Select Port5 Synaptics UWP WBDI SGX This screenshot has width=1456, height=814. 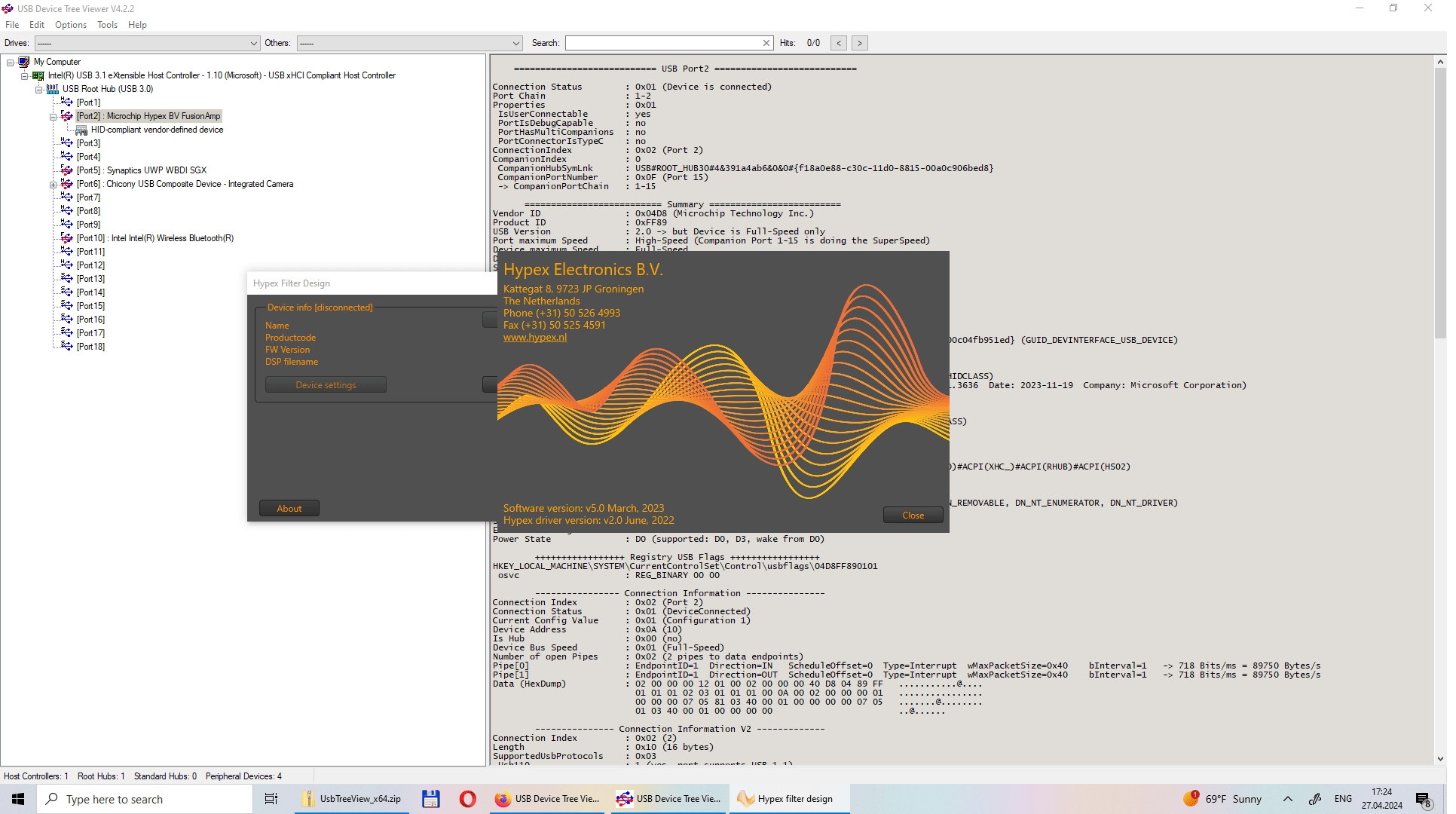point(141,170)
